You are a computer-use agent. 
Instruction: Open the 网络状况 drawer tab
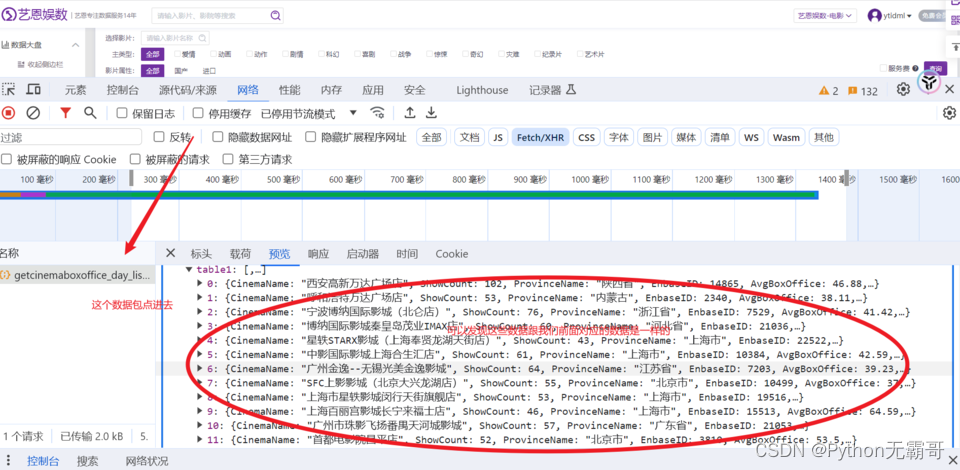click(x=147, y=461)
